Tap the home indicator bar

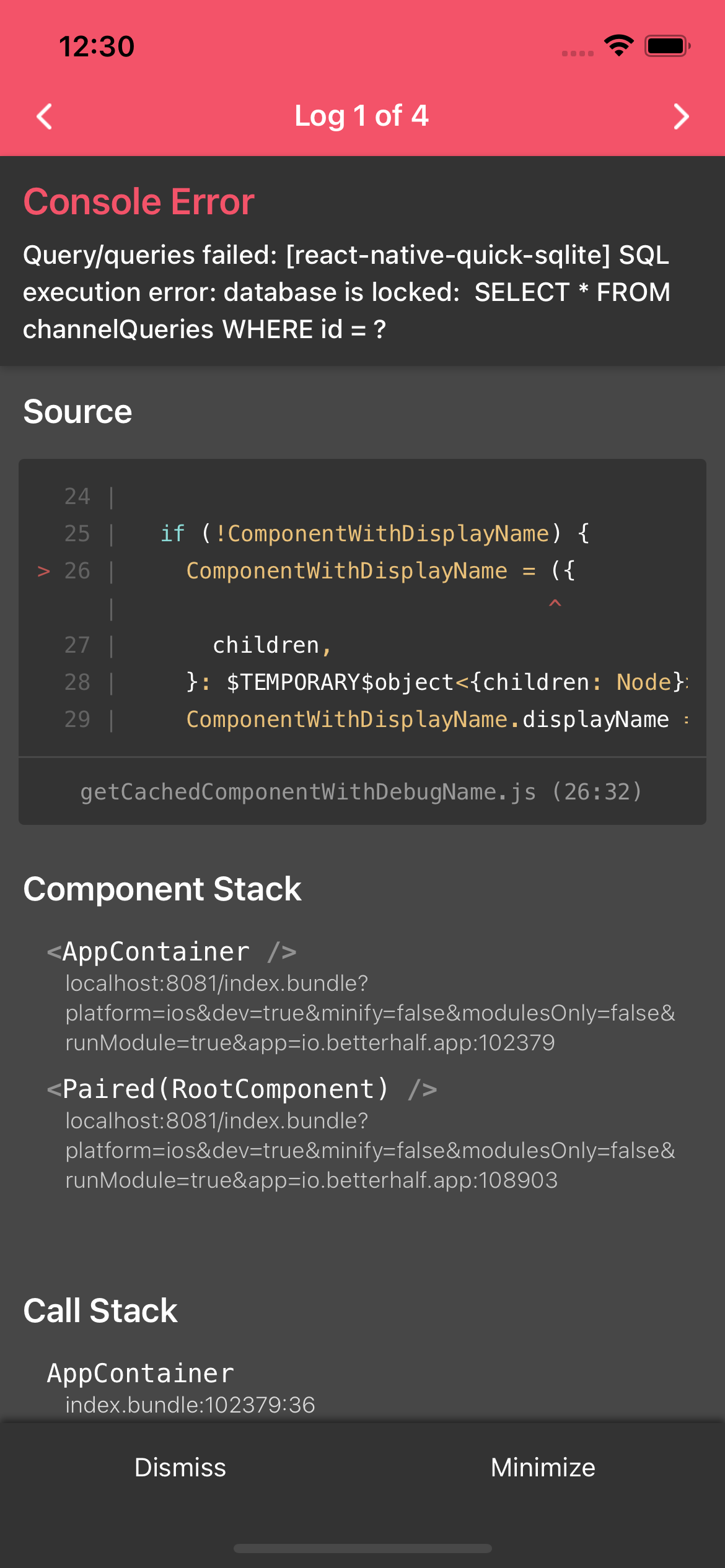pyautogui.click(x=362, y=1548)
